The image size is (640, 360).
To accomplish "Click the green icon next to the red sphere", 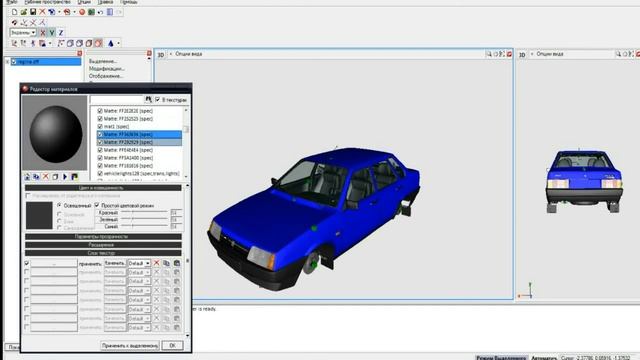I will coord(91,12).
